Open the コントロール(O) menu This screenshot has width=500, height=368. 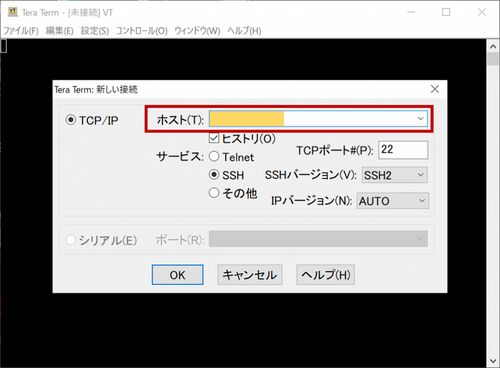point(141,31)
